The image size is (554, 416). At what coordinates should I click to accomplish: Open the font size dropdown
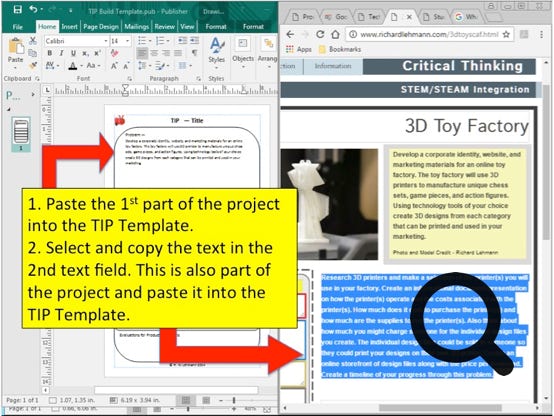[128, 41]
